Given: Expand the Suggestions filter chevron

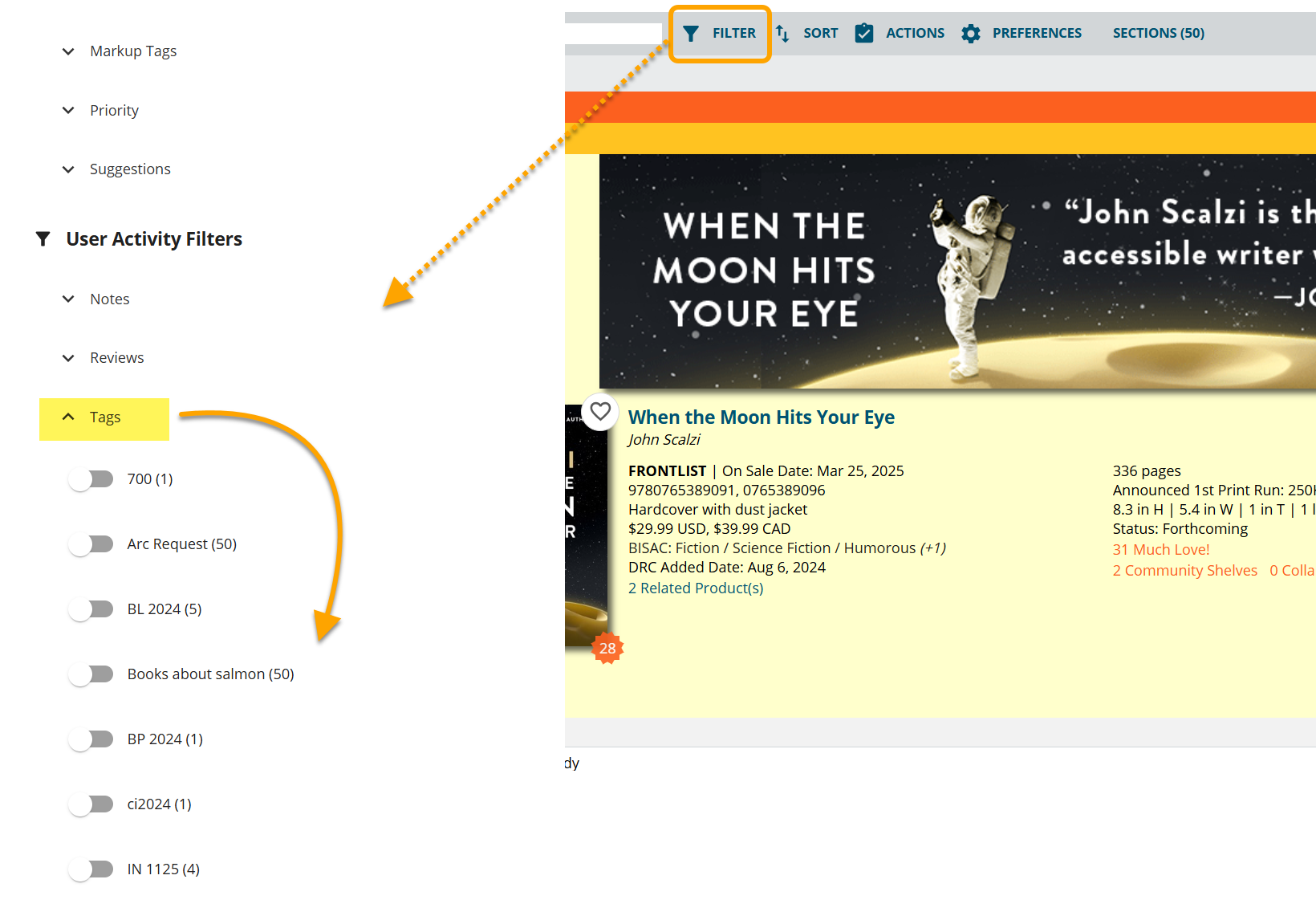Looking at the screenshot, I should 68,169.
